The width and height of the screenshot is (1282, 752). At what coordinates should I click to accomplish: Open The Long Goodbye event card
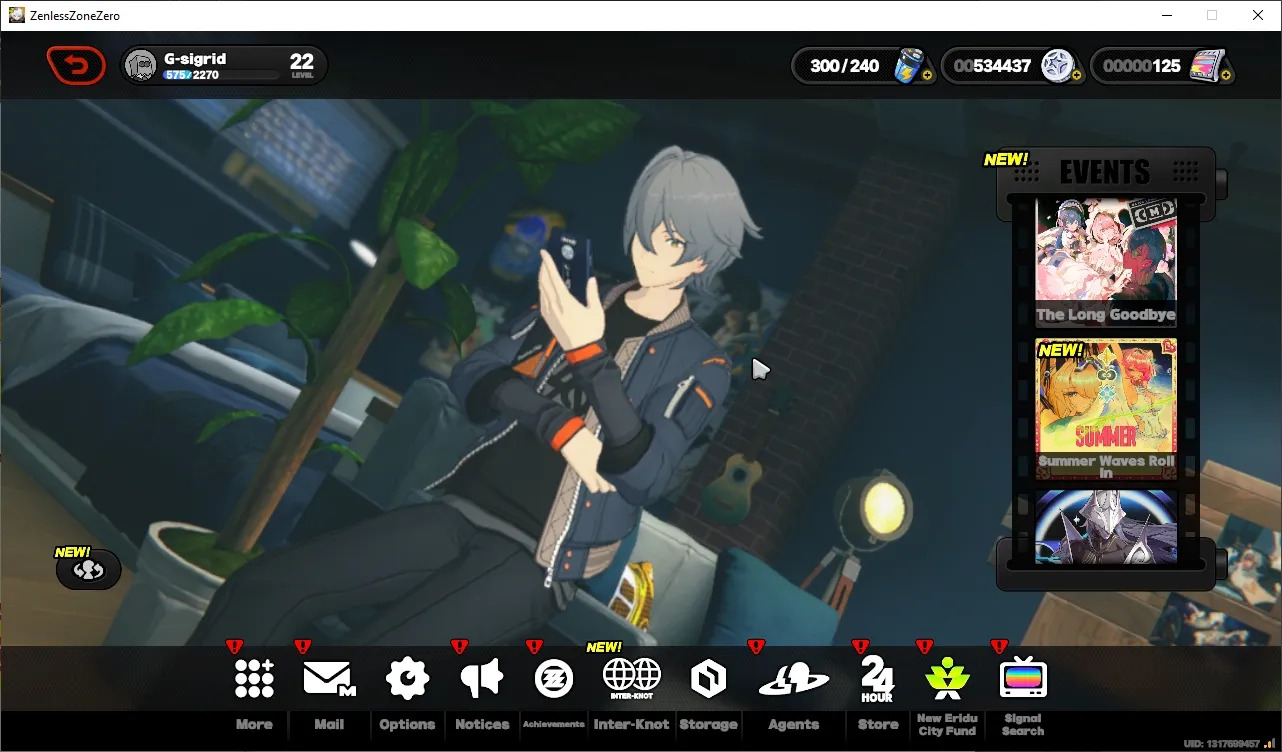(1105, 262)
